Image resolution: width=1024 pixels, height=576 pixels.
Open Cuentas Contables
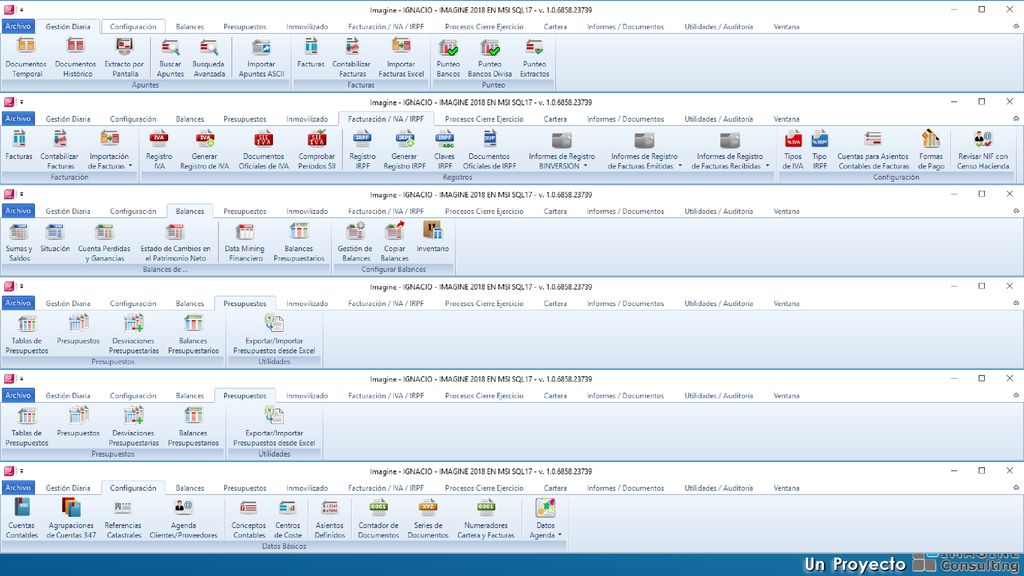click(22, 519)
